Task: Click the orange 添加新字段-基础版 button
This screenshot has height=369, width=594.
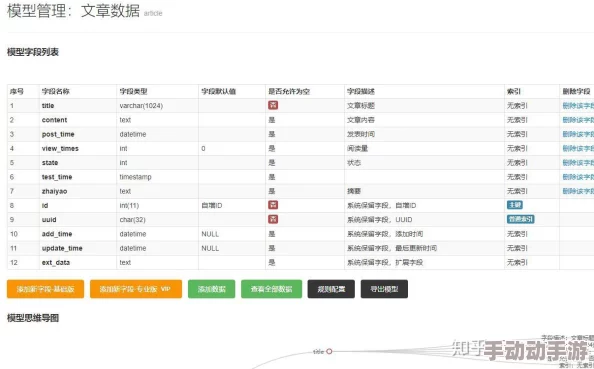Action: [x=45, y=289]
